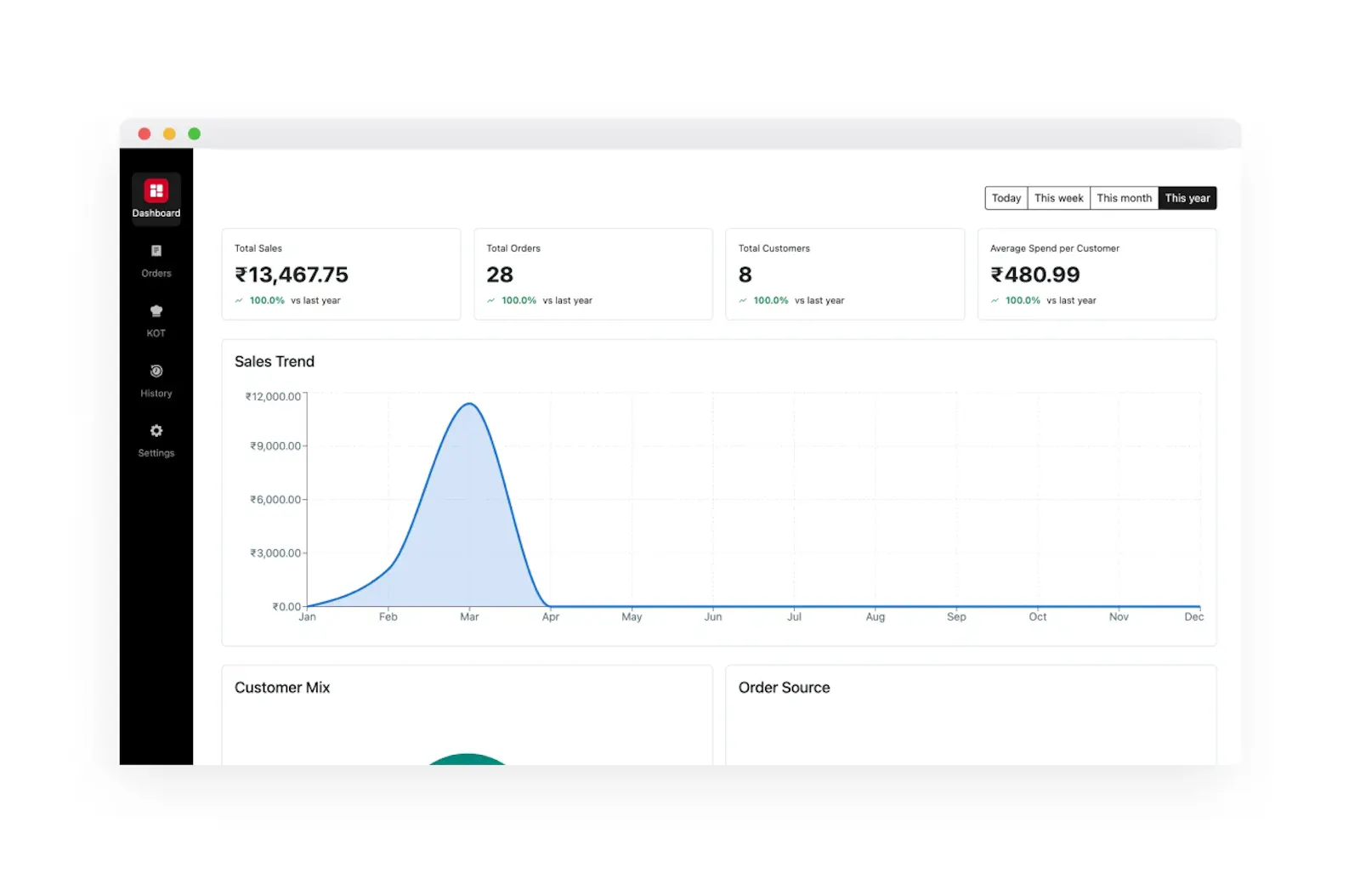The image size is (1360, 896).
Task: Click the Average Spend per Customer title
Action: pos(1055,248)
